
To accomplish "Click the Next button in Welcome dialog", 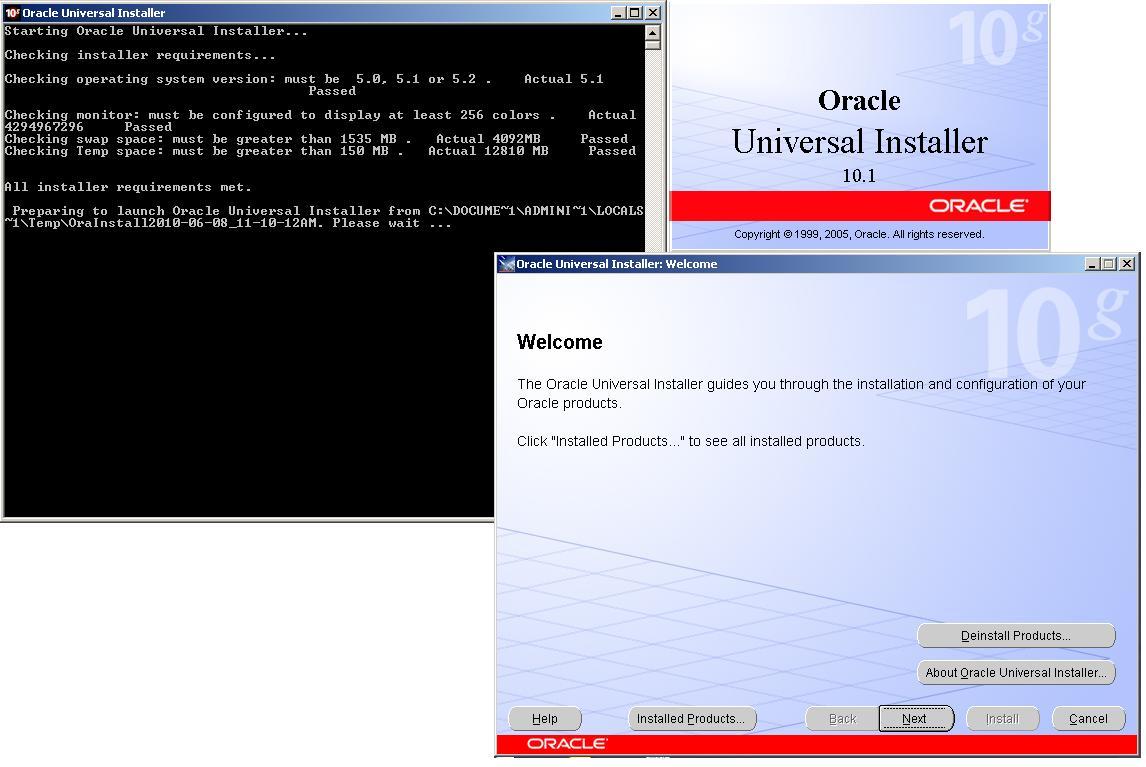I will pos(916,719).
